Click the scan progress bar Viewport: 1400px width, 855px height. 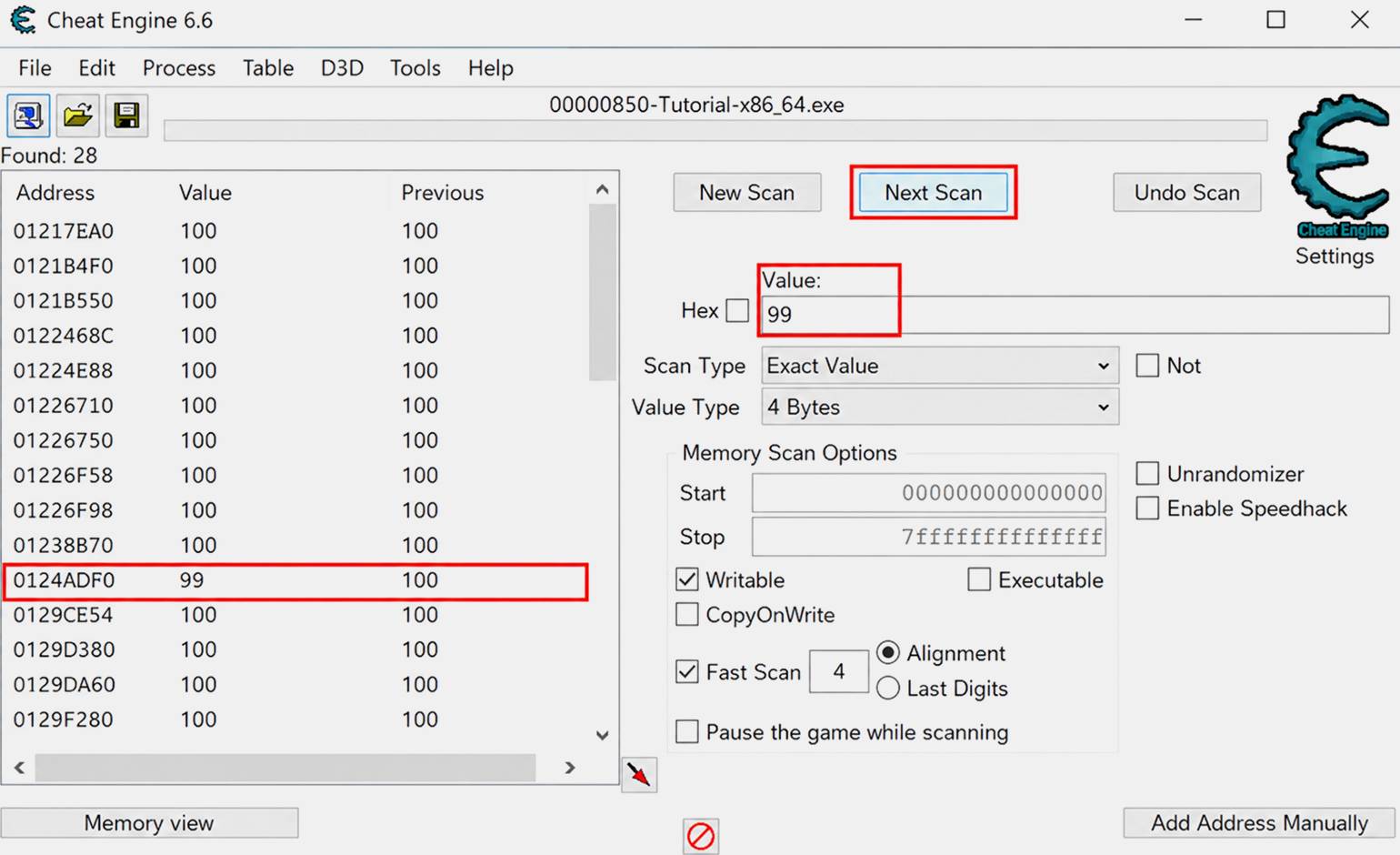715,132
